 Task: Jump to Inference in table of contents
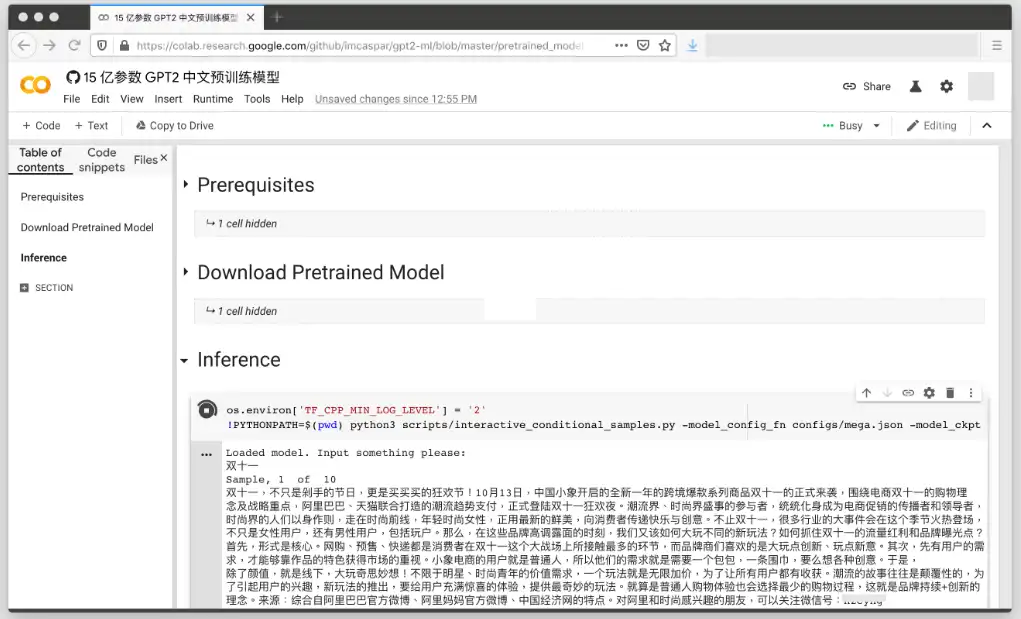click(44, 258)
